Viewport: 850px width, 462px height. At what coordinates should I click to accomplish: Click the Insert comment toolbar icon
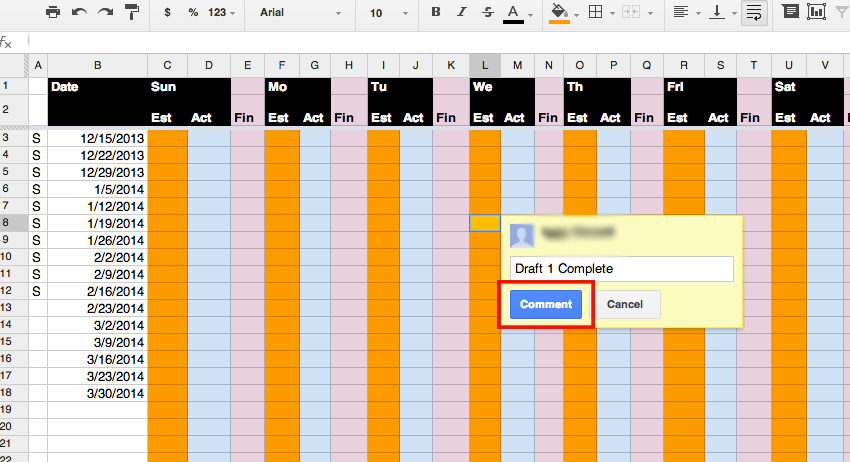pyautogui.click(x=790, y=11)
